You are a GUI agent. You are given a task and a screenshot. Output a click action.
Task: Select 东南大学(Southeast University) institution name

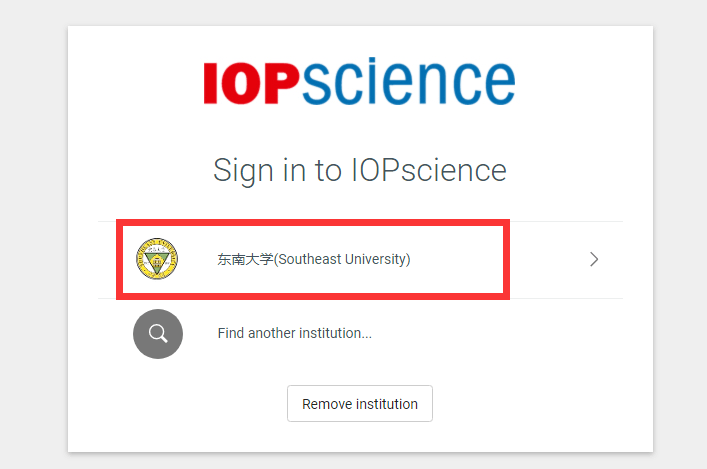coord(313,260)
